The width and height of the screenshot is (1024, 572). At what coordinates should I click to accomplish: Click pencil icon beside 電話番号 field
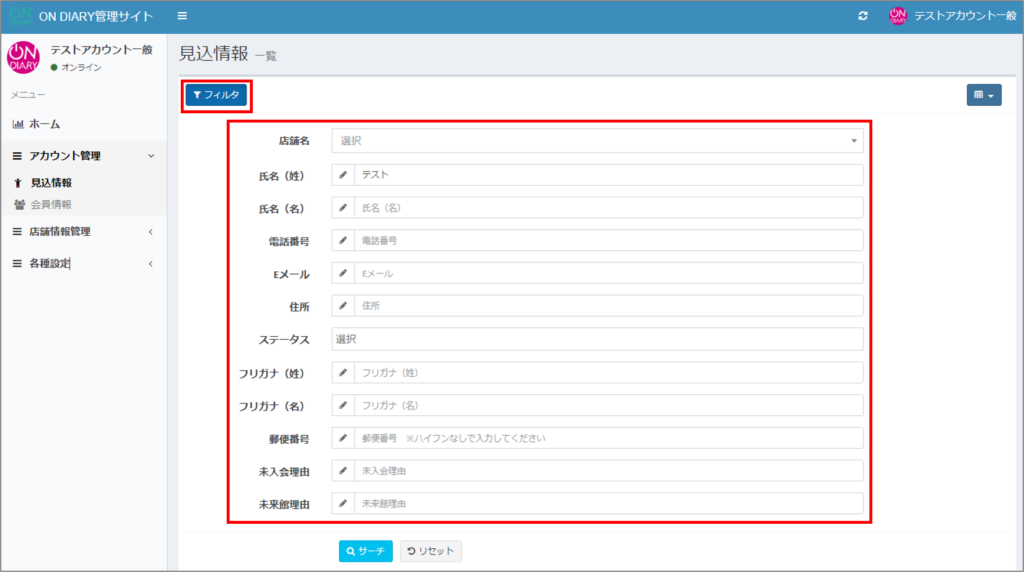[x=343, y=241]
